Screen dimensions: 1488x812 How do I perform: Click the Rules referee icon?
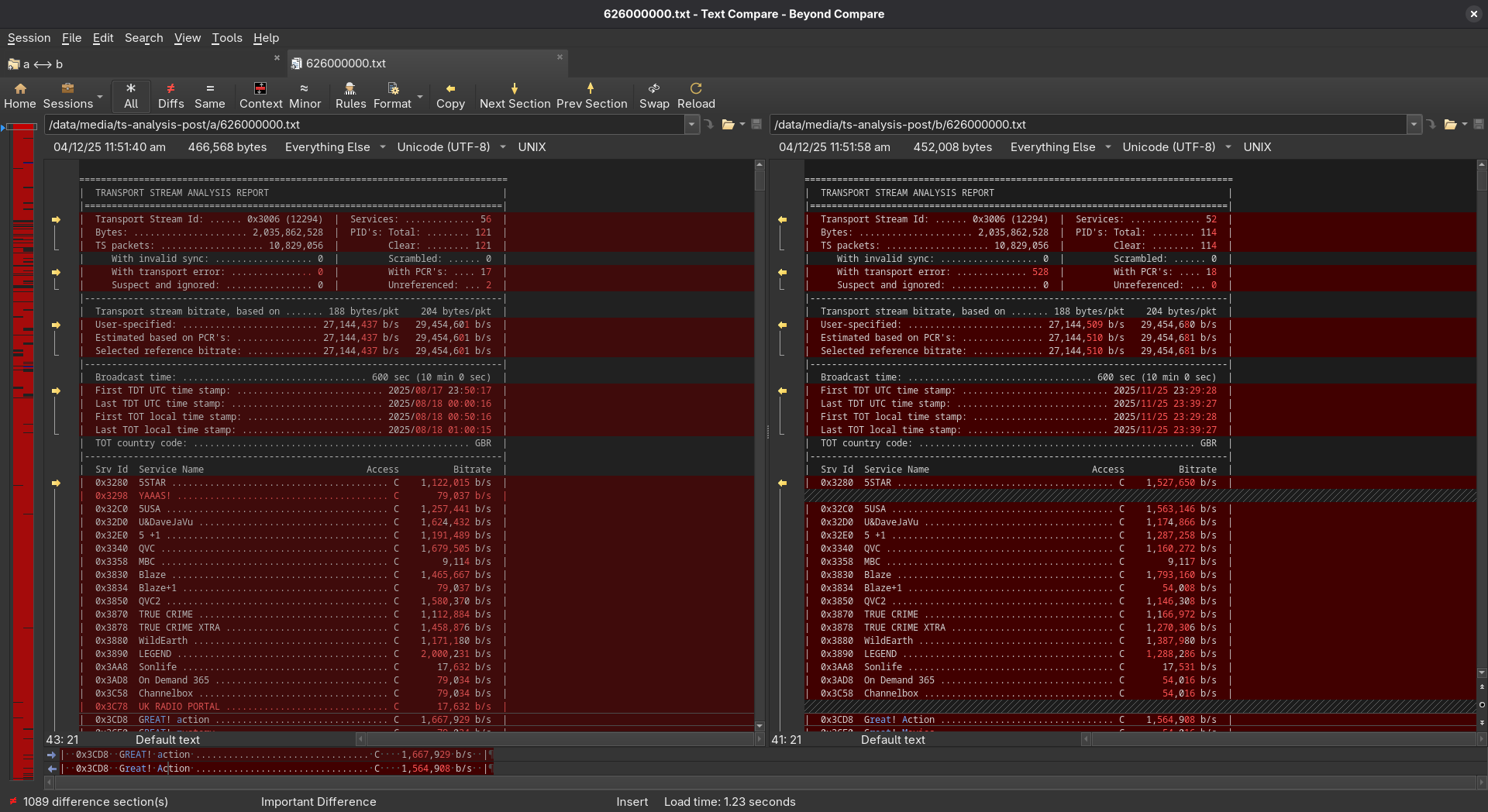tap(350, 95)
